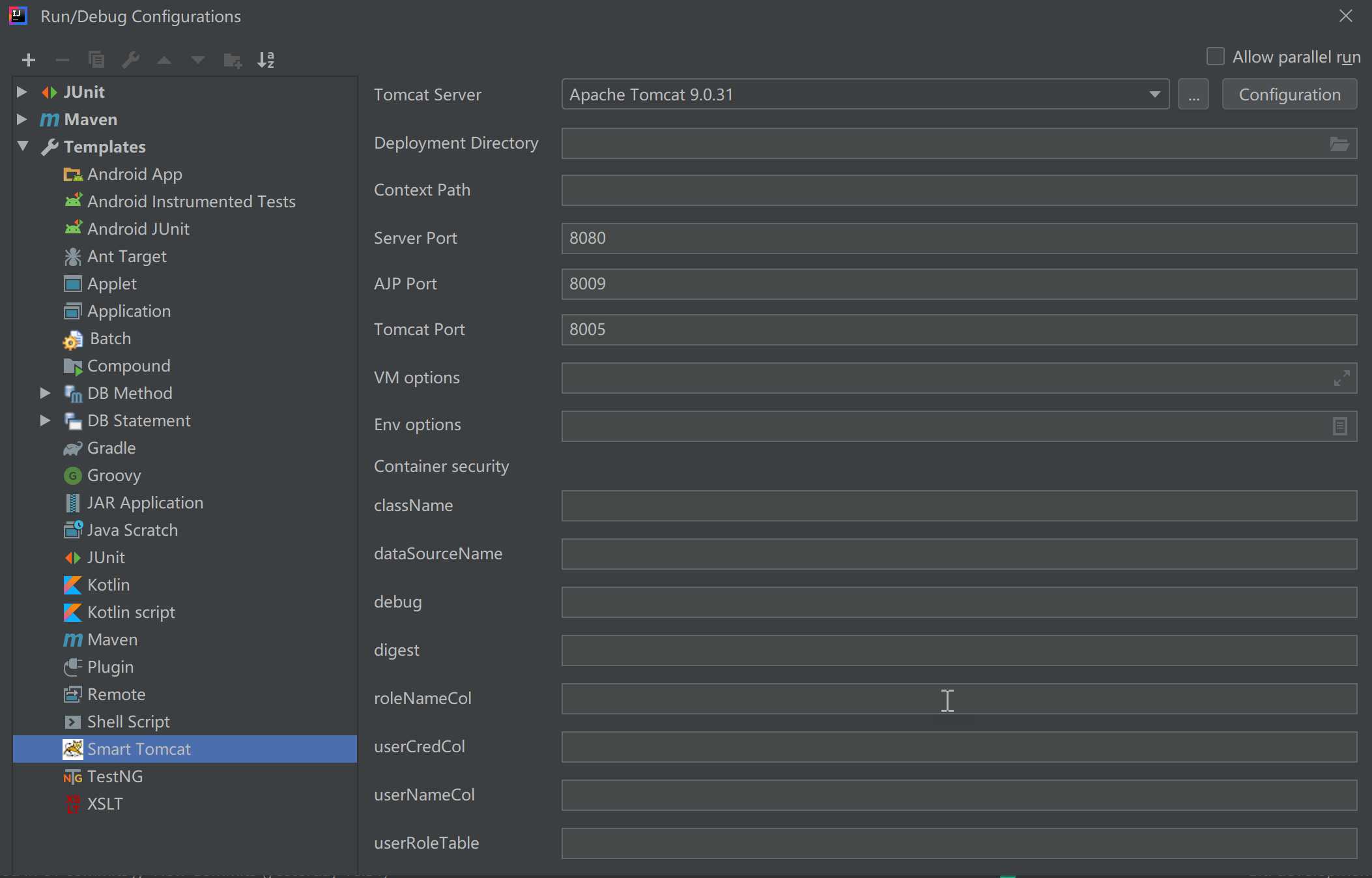Move configuration down with the arrow
This screenshot has width=1372, height=878.
(x=198, y=60)
